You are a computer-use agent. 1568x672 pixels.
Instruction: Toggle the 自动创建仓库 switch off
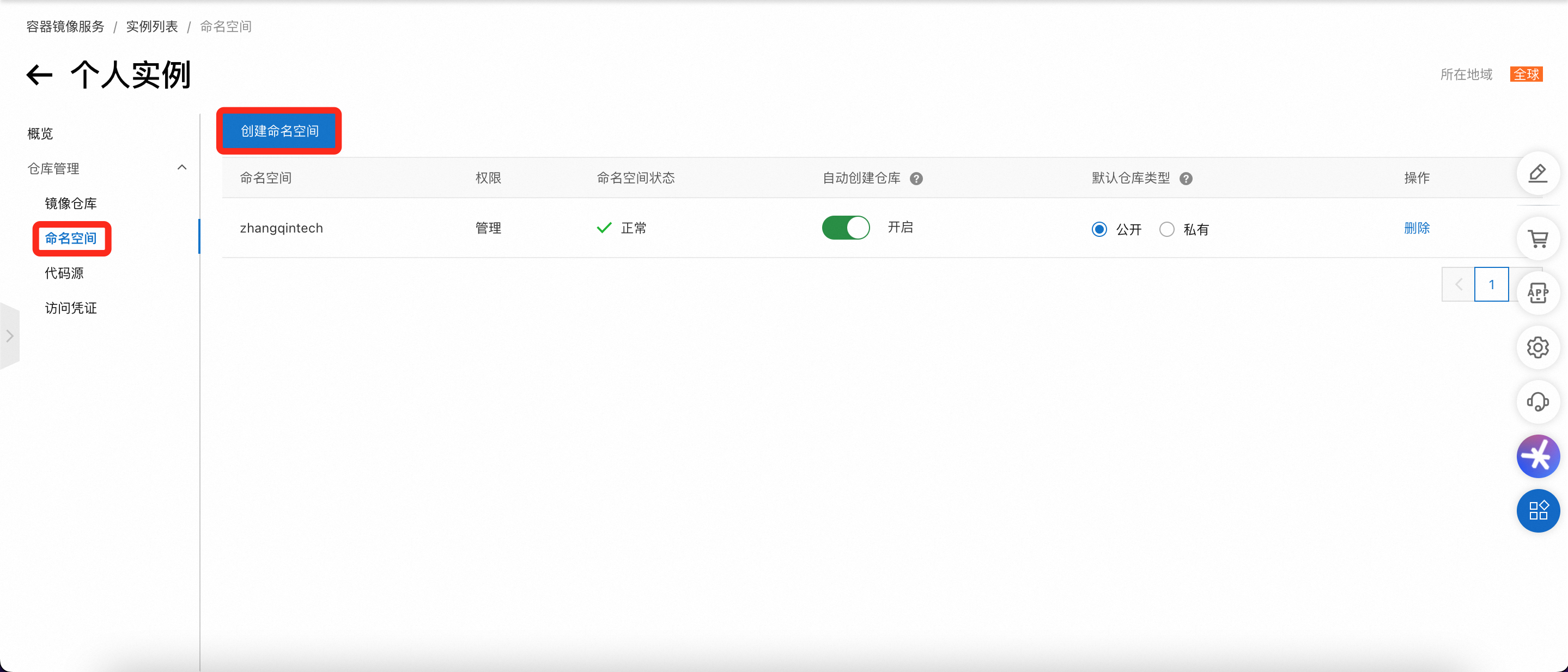coord(846,228)
